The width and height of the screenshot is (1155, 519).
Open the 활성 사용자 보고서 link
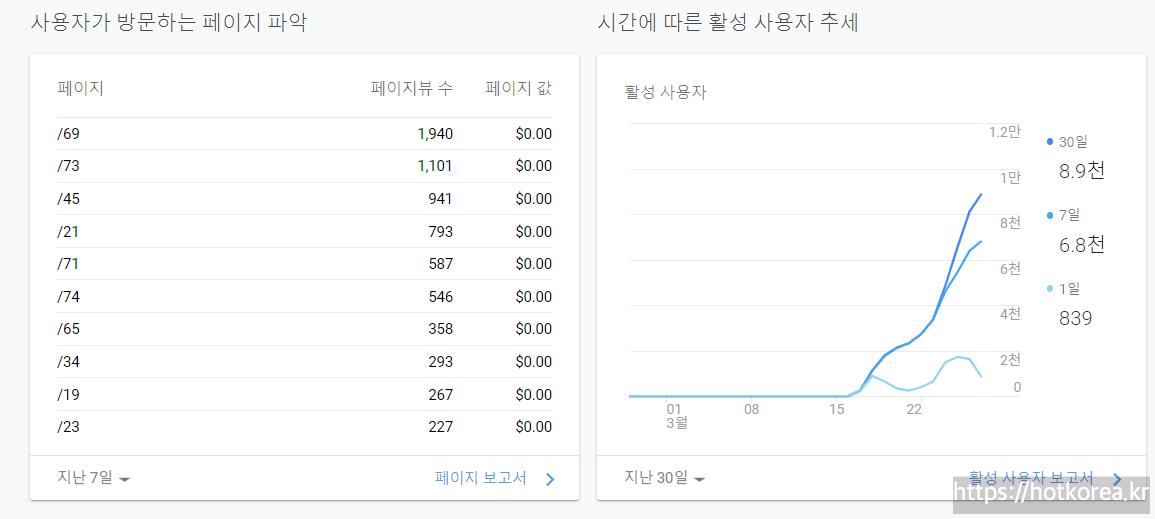click(x=1031, y=478)
